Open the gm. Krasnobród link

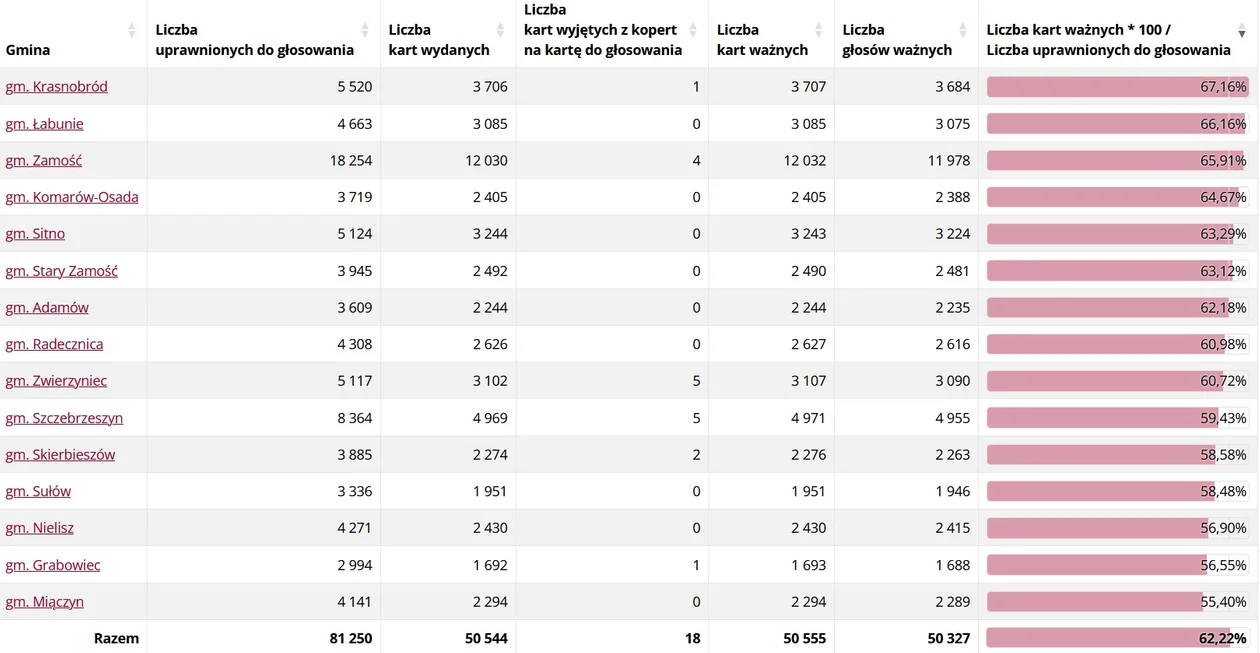[x=56, y=87]
